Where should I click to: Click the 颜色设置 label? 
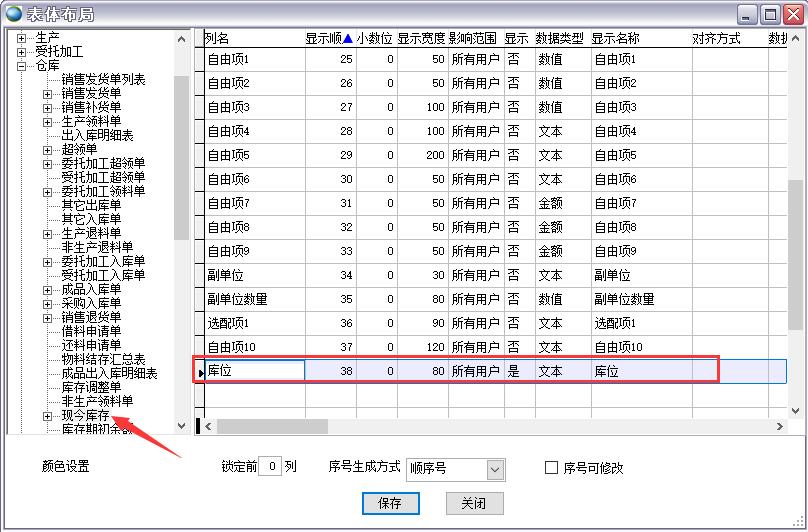pos(65,467)
